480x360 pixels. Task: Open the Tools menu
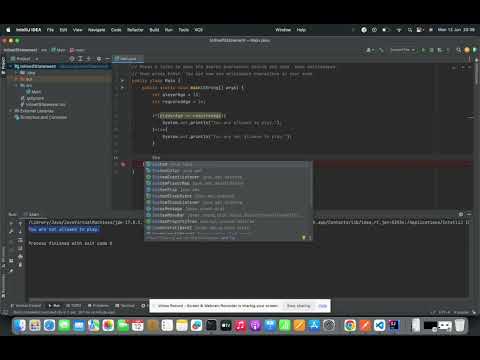pyautogui.click(x=183, y=30)
